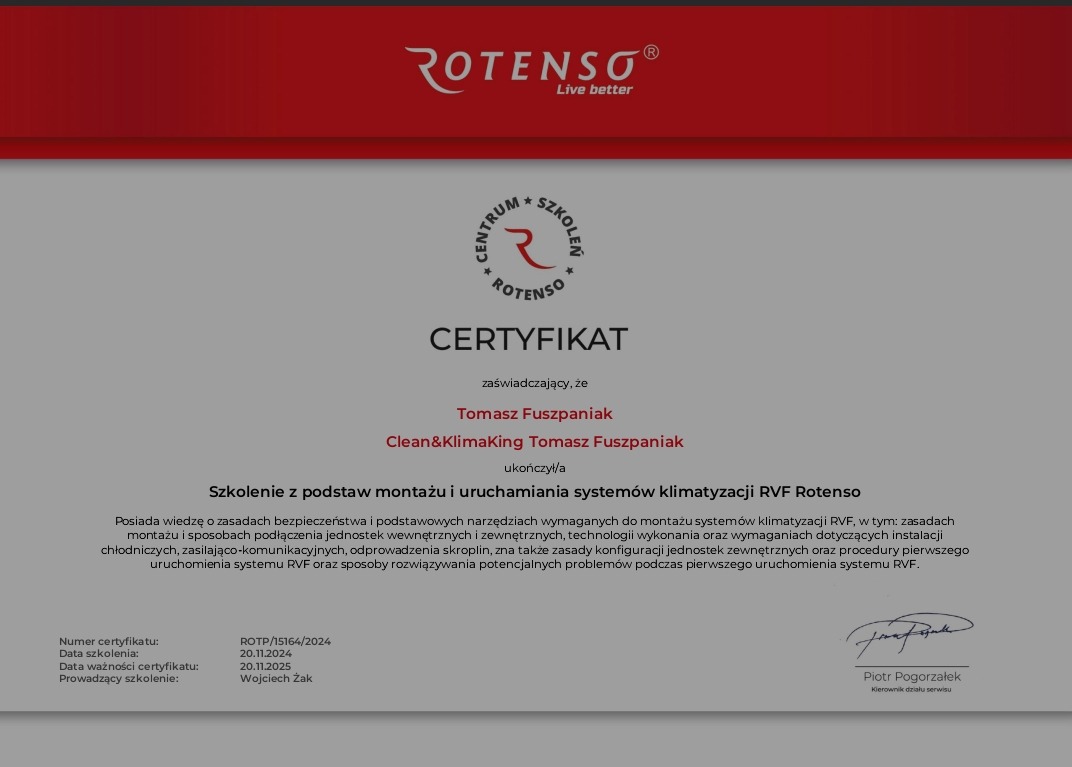Screen dimensions: 1072x767
Task: Select trainer name Wojciech Żak
Action: point(275,678)
